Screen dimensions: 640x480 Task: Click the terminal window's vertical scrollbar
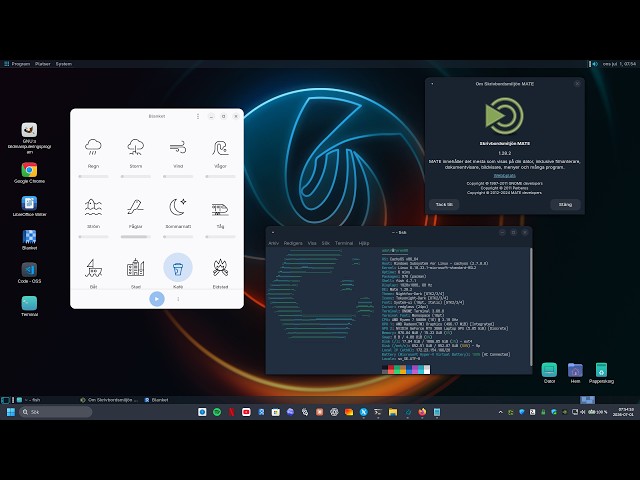(x=531, y=306)
